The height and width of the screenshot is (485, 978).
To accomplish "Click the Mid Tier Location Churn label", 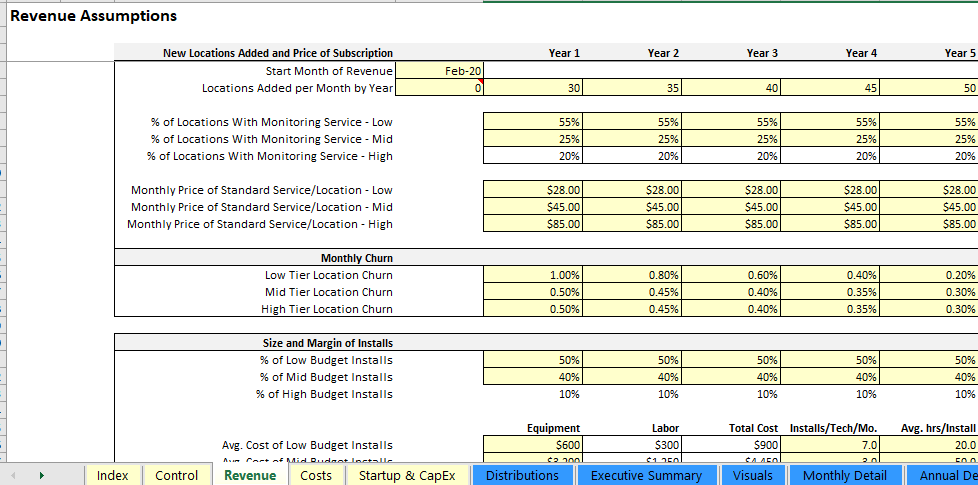I will point(329,292).
